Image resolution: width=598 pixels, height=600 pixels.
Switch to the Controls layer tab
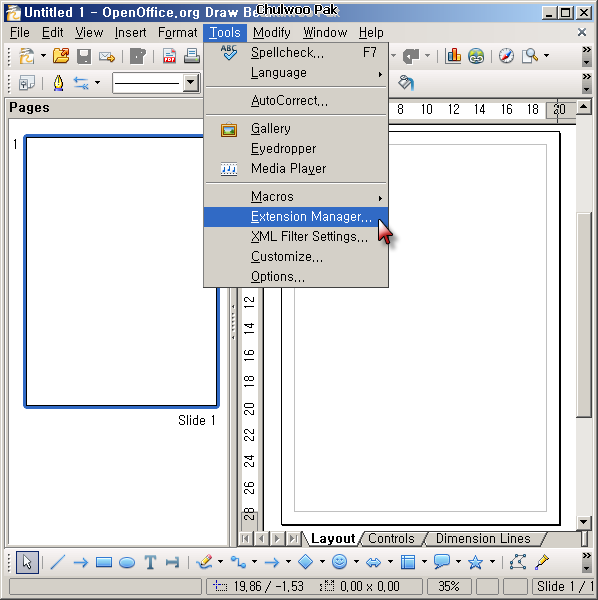point(391,538)
